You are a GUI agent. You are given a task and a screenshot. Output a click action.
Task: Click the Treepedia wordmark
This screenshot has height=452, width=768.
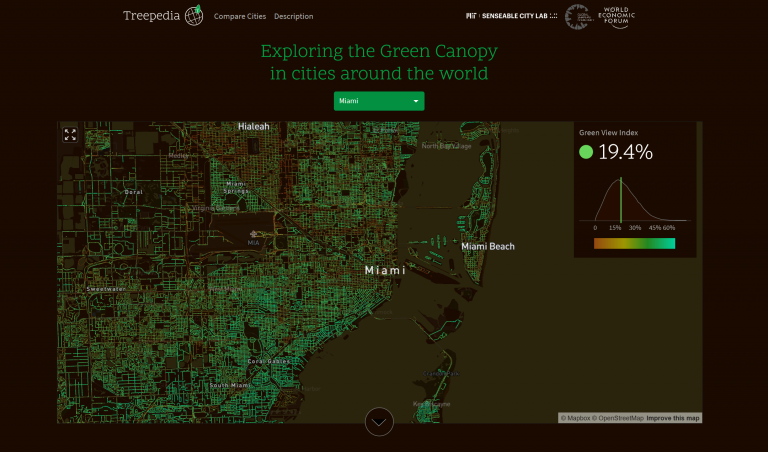(x=152, y=16)
